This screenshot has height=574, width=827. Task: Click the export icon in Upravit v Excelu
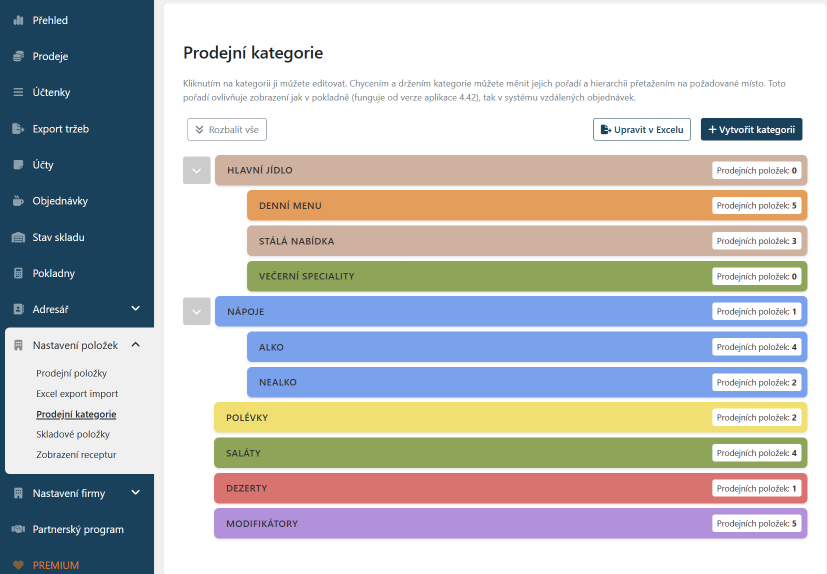coord(606,130)
